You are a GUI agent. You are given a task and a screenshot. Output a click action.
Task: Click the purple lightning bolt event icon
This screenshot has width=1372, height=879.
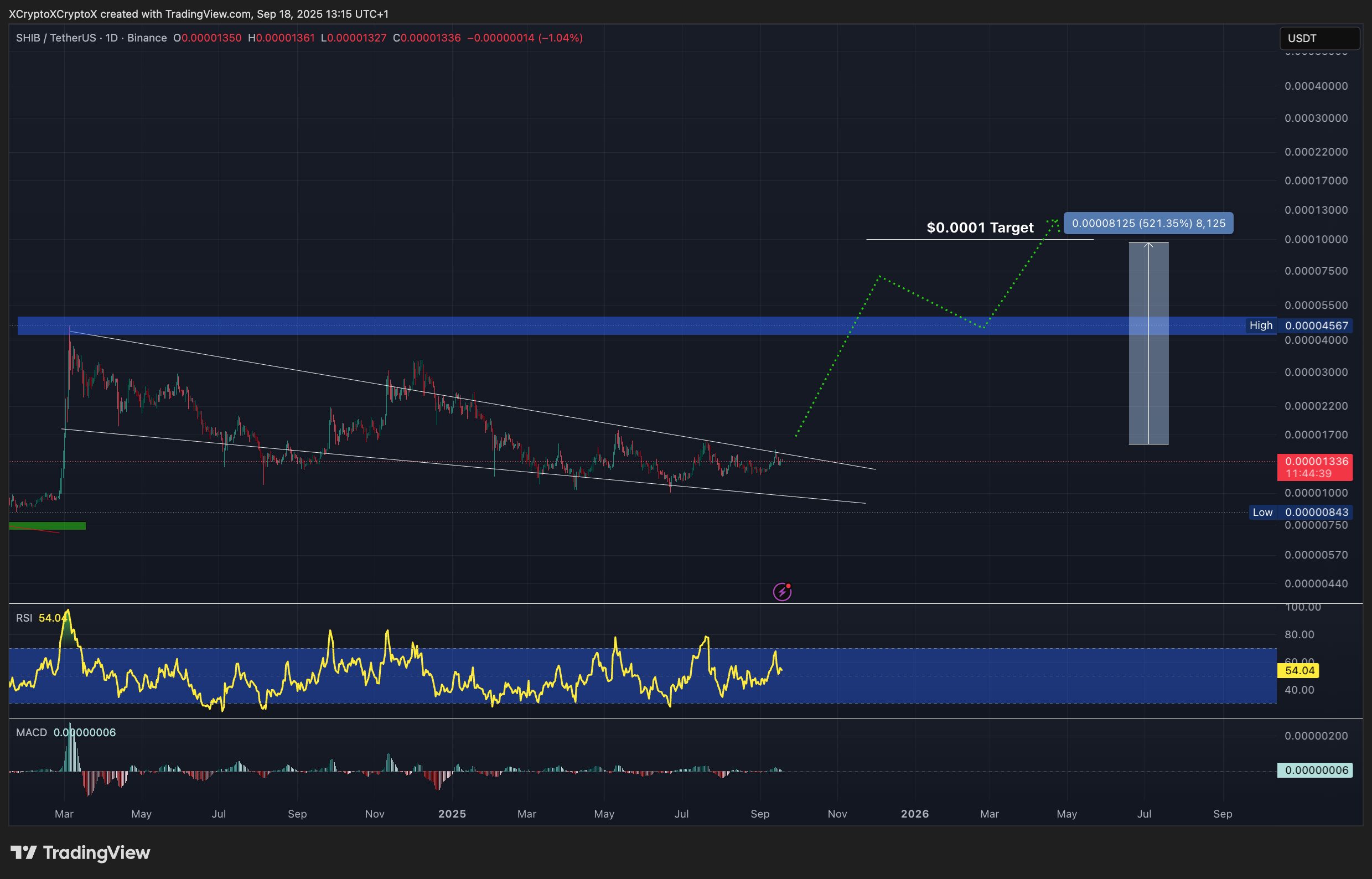(x=782, y=592)
